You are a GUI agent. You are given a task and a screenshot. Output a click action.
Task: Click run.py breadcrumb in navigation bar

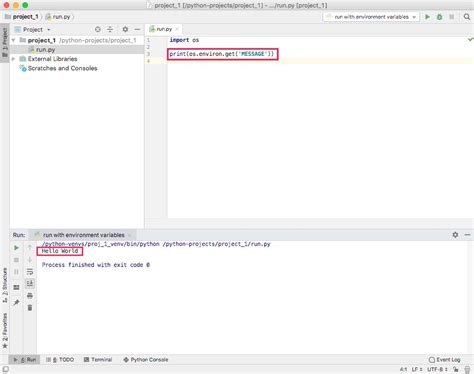coord(58,17)
